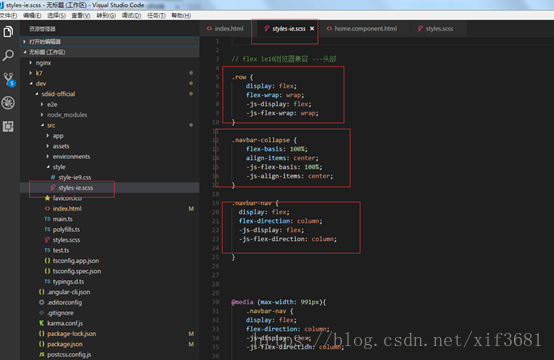This screenshot has height=360, width=554.
Task: Open the Edit menu
Action: (32, 16)
